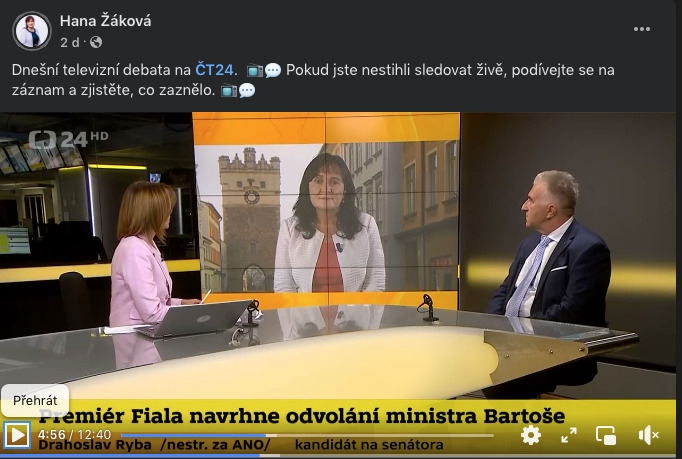Click the public globe audience icon
Viewport: 682px width, 459px height.
pos(96,42)
